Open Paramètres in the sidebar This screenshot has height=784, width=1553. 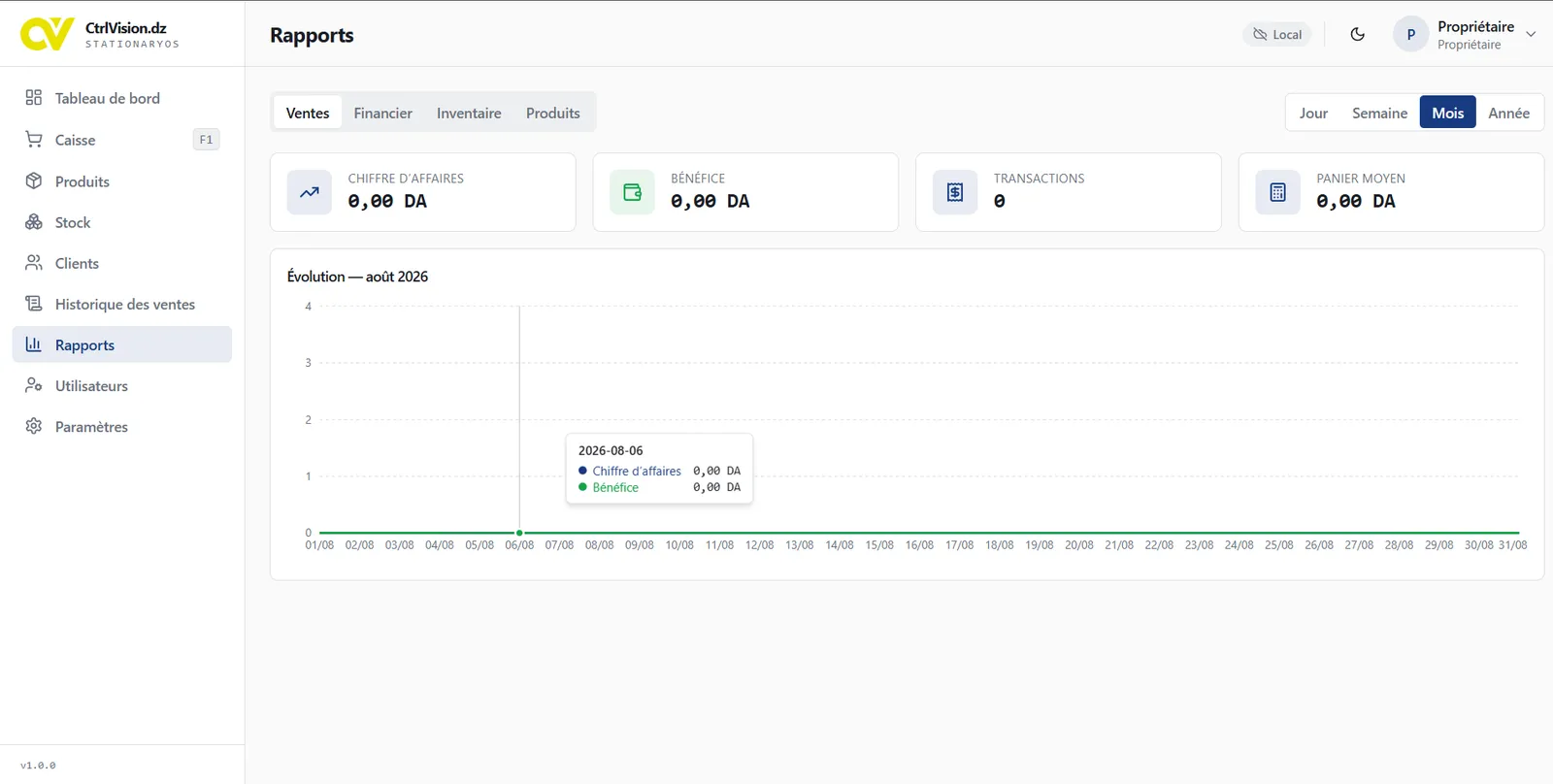click(122, 426)
